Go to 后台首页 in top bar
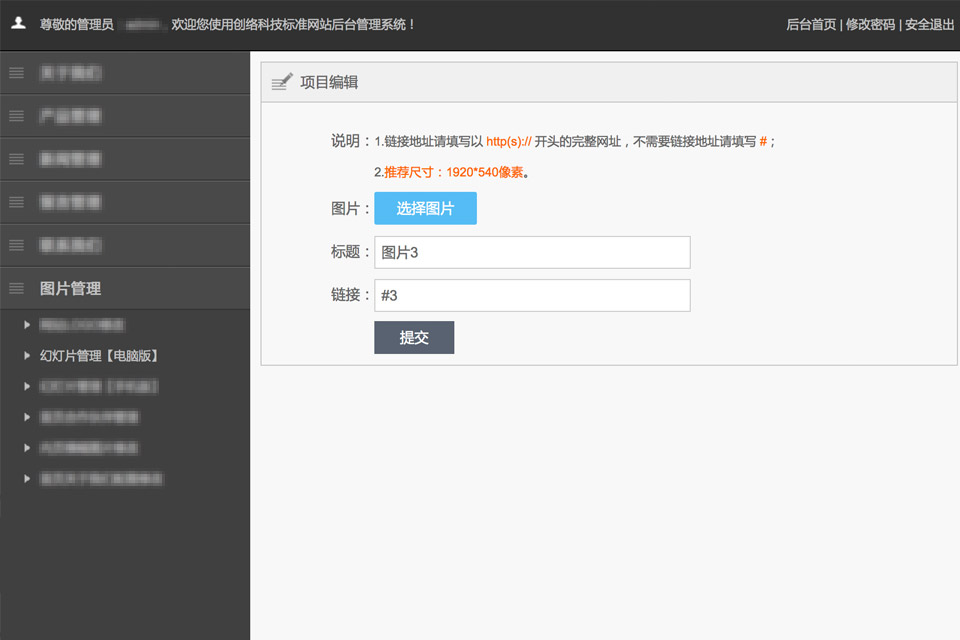 811,24
